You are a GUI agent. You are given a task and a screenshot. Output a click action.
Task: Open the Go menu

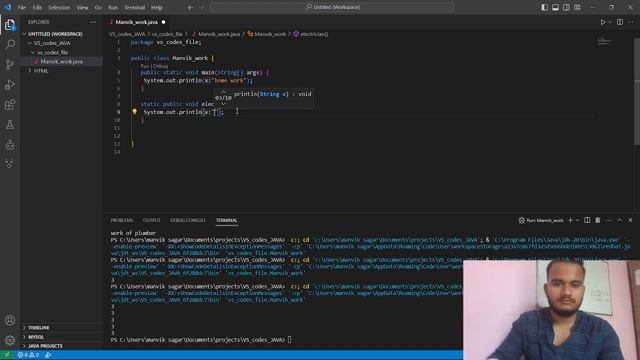click(x=98, y=7)
